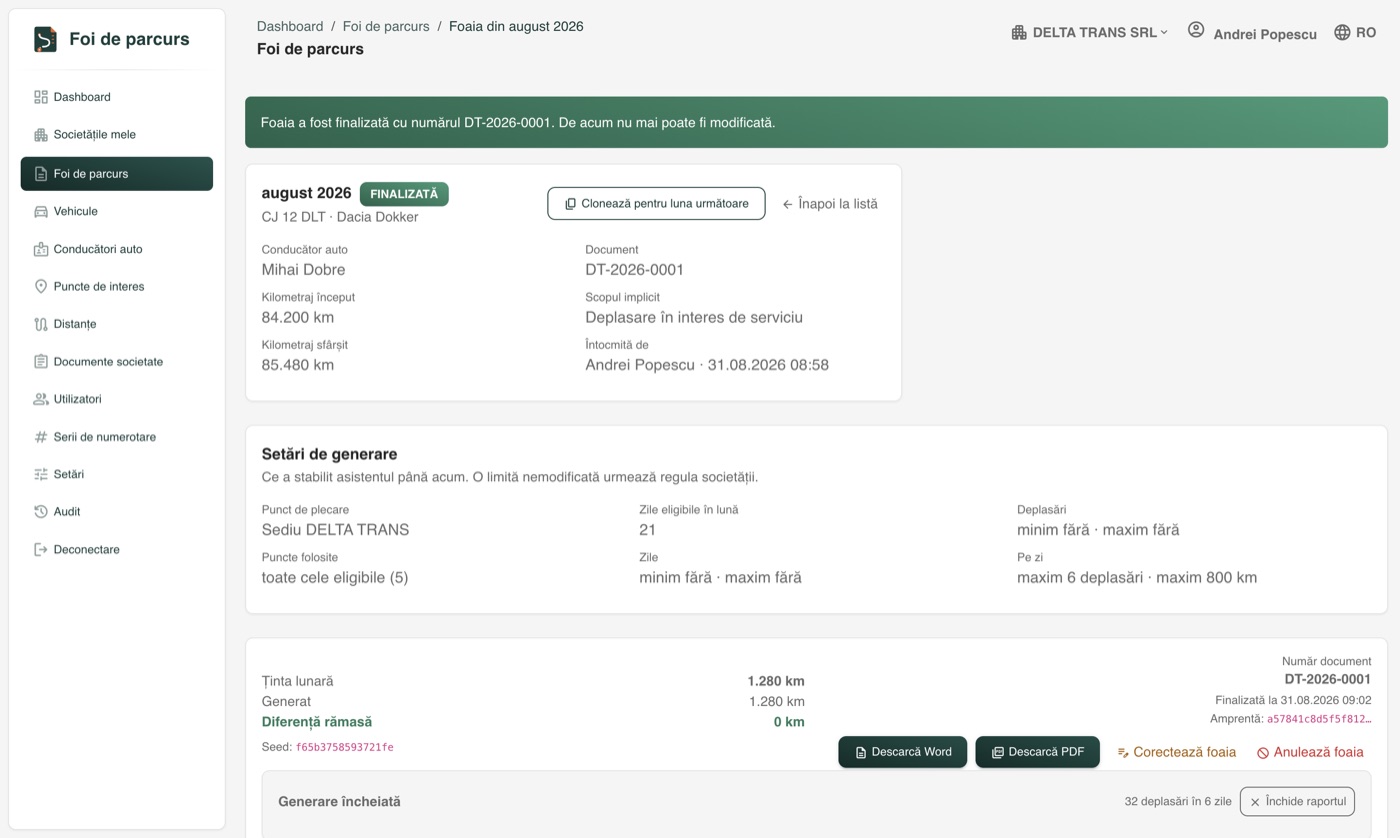1400x838 pixels.
Task: Click the 85.480 km end mileage value
Action: click(x=298, y=365)
